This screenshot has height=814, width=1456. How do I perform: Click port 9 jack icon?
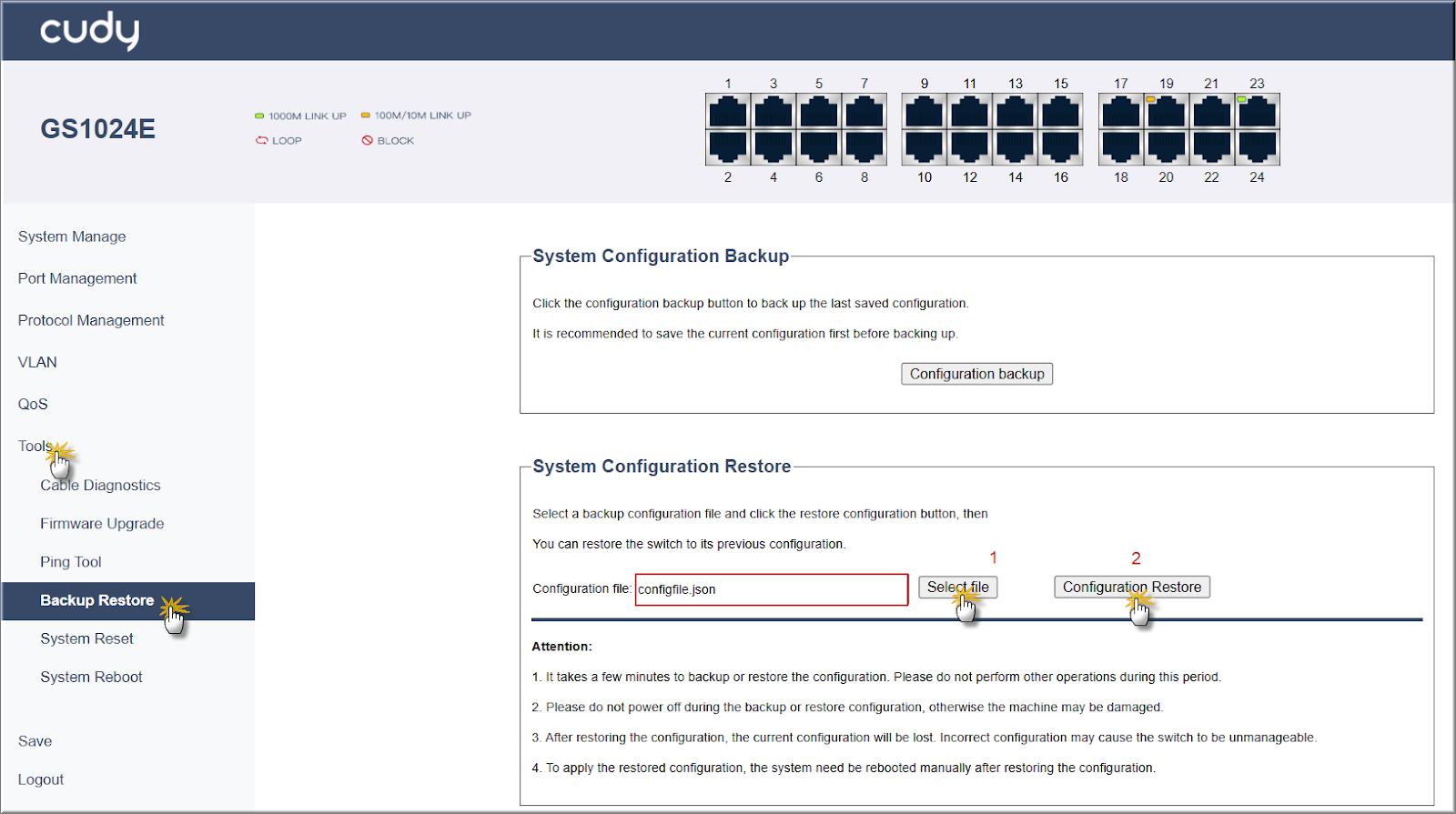click(x=925, y=112)
